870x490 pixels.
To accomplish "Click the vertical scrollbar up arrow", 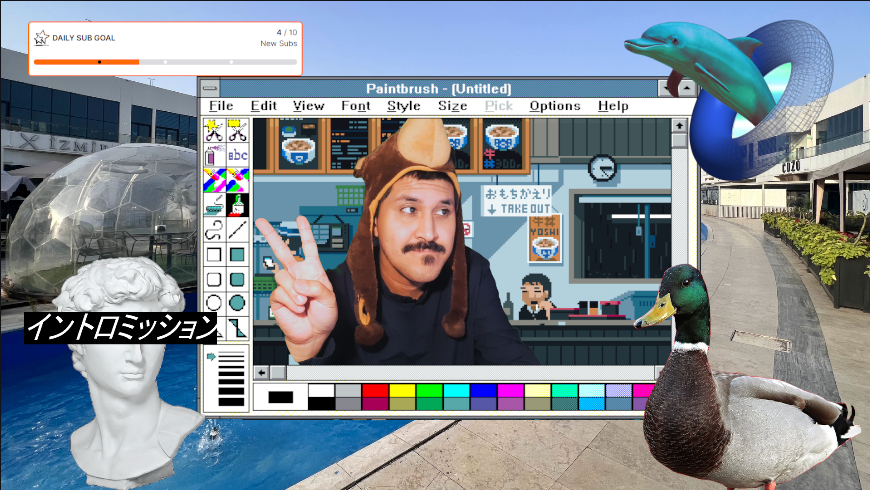I will 679,126.
